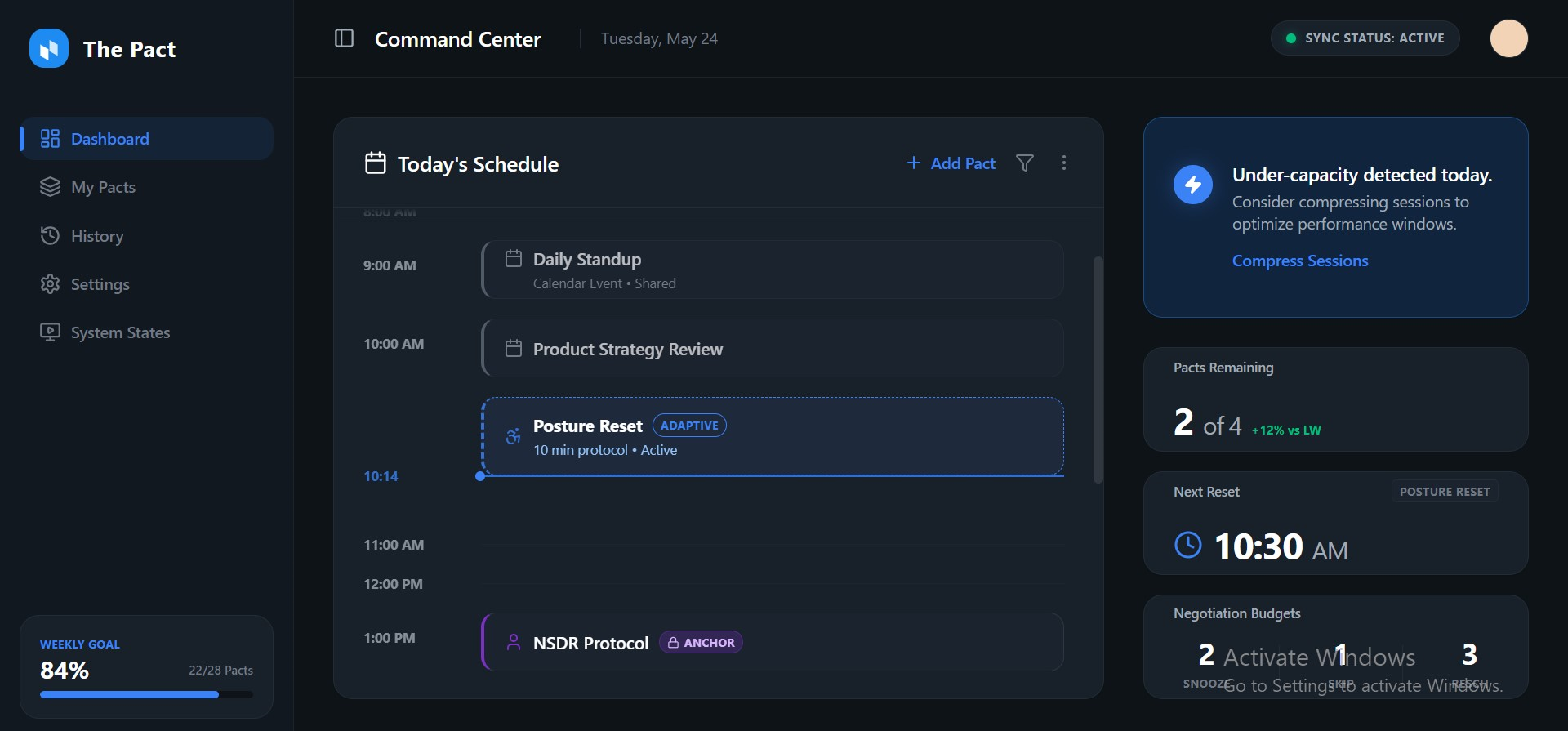This screenshot has height=731, width=1568.
Task: Click the History clock icon
Action: 50,235
